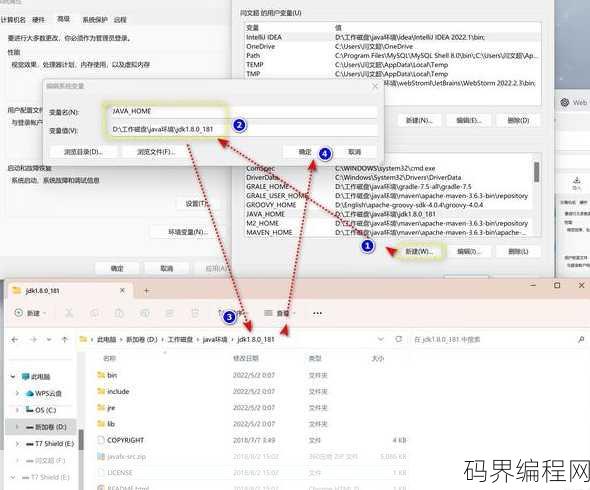Close the edit system variable dialog

375,86
